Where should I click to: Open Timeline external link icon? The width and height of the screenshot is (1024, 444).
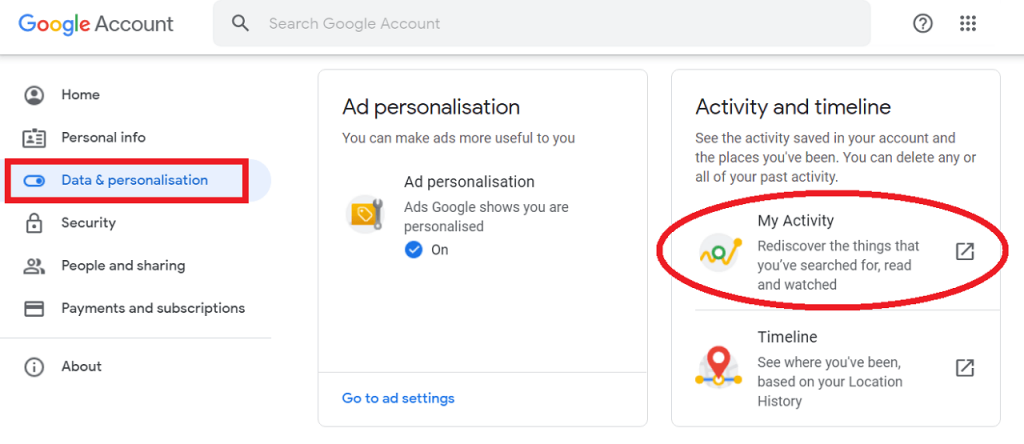965,368
